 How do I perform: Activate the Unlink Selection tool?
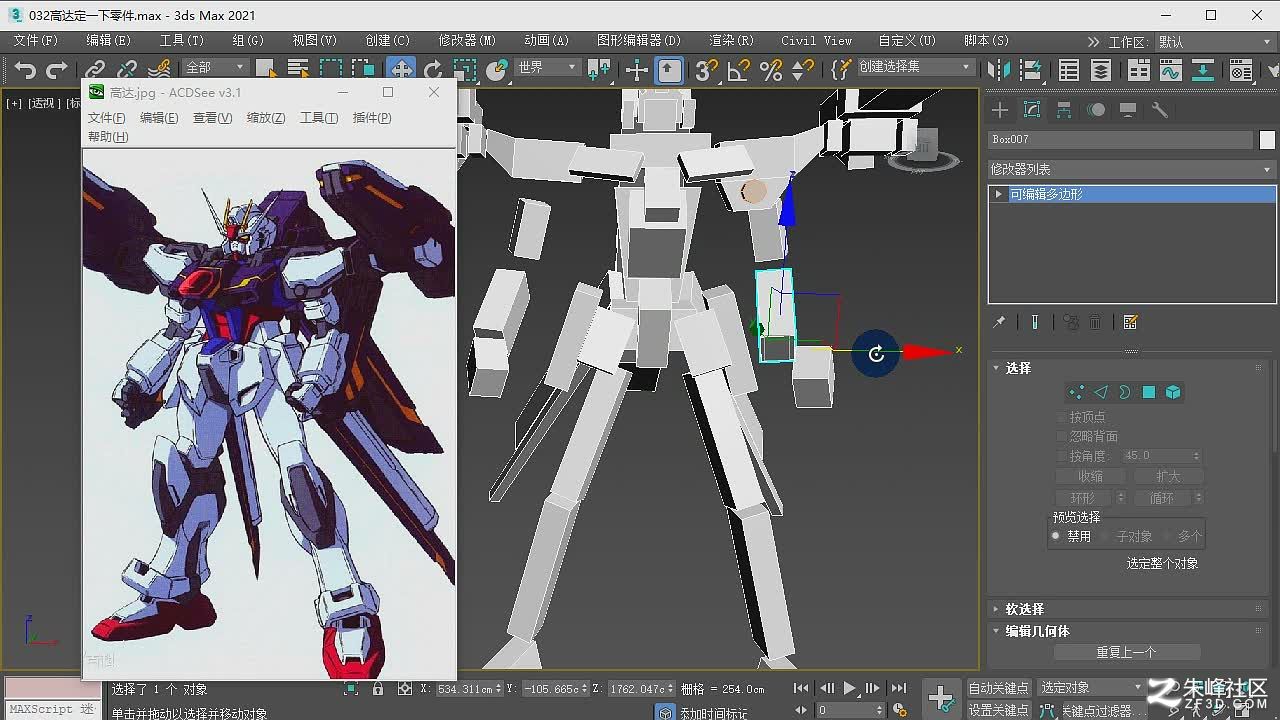click(127, 70)
